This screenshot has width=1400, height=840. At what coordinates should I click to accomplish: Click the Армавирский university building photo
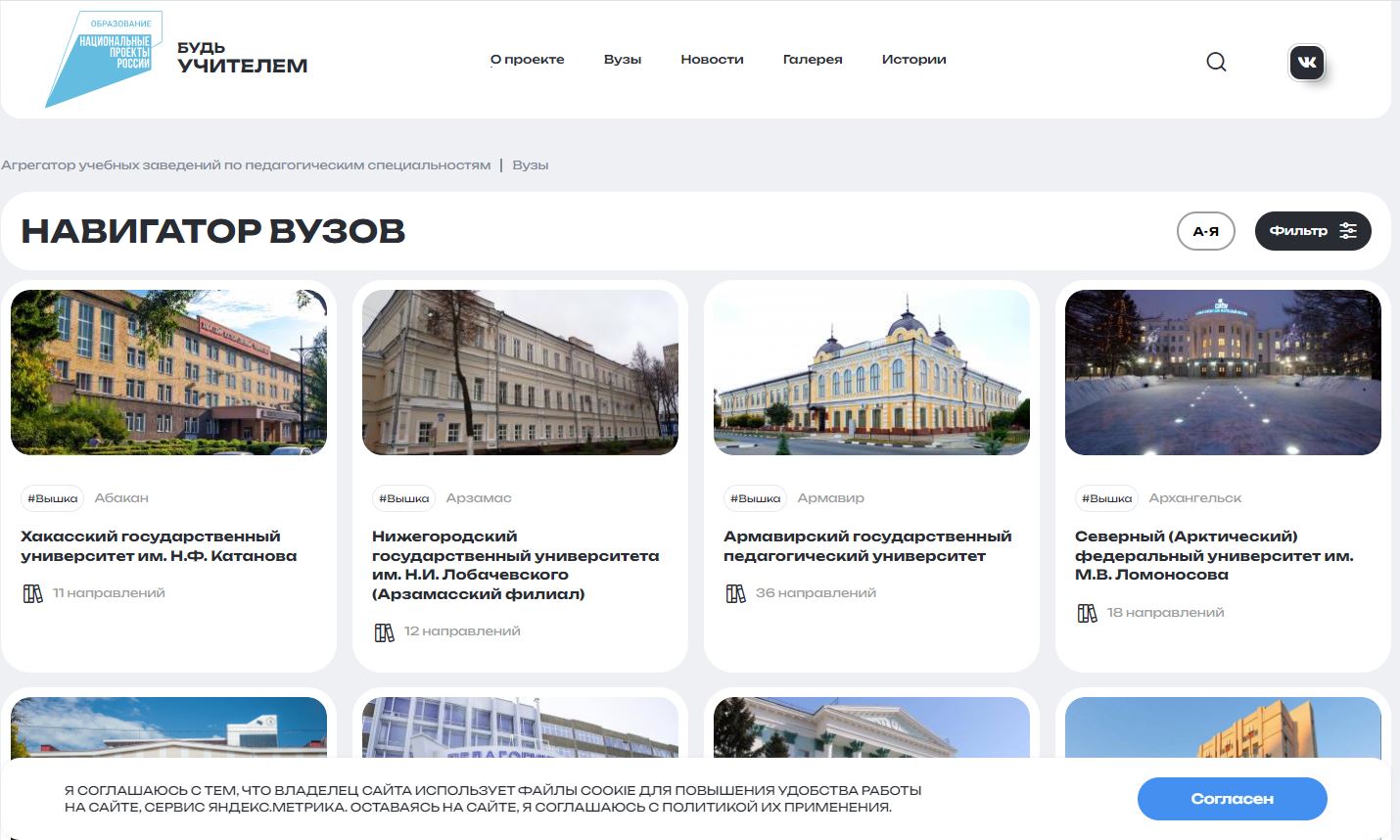(x=871, y=372)
